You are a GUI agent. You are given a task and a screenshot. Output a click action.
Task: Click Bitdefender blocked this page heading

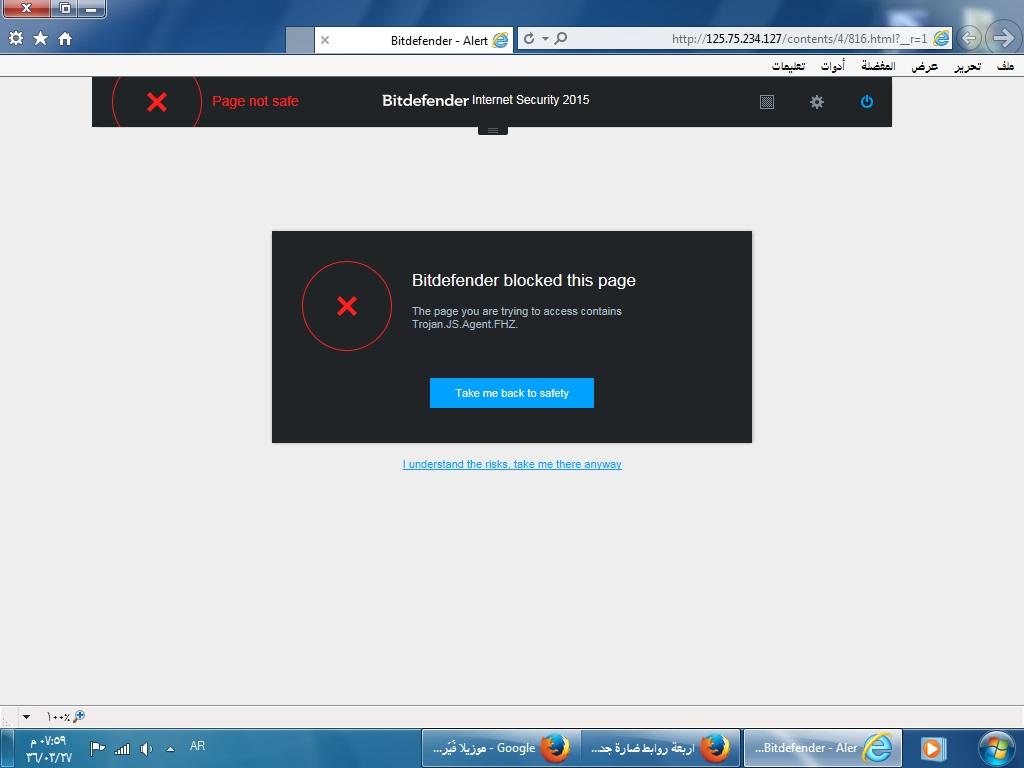pos(524,280)
